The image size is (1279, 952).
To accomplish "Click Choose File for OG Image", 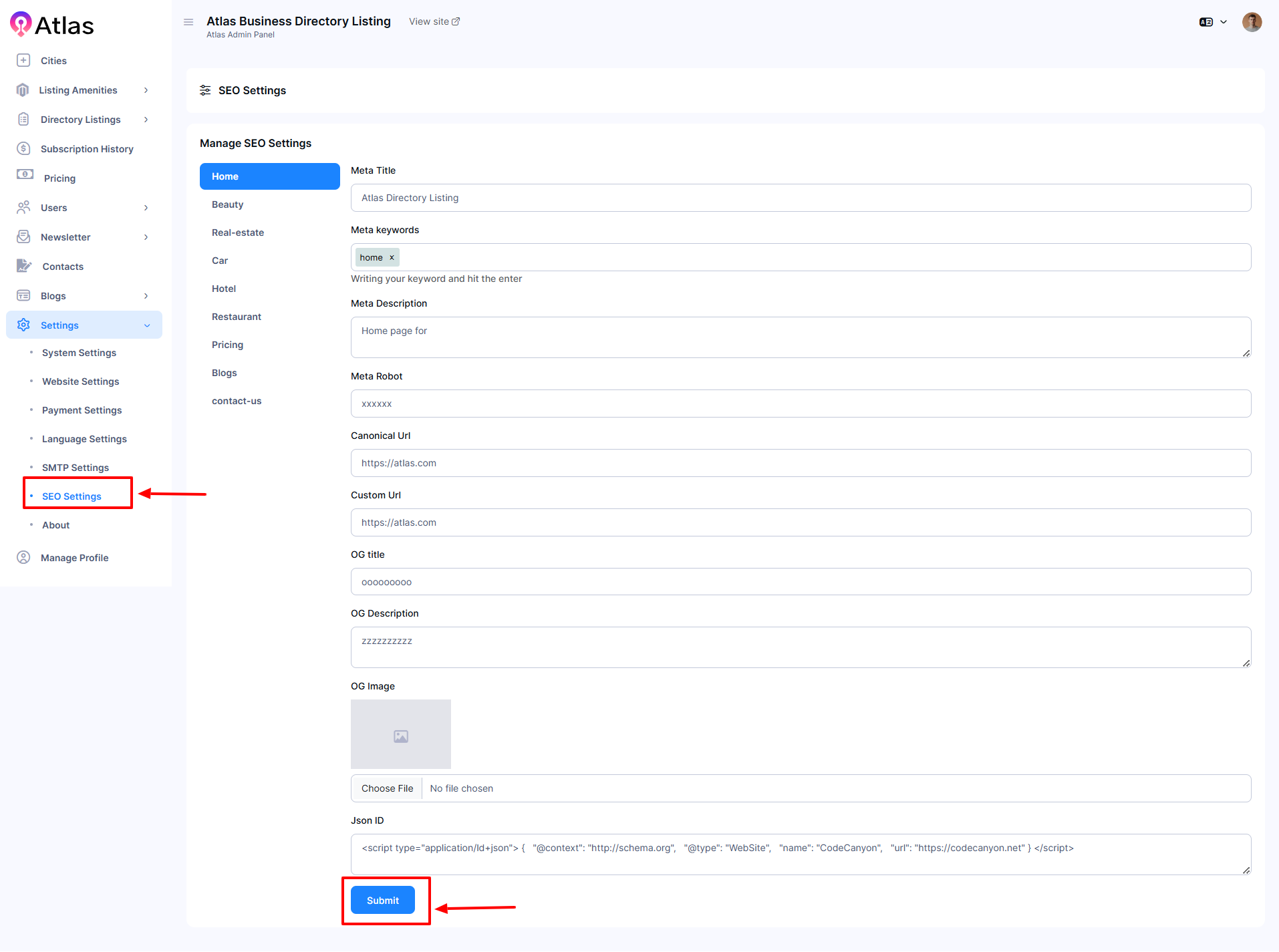I will coord(387,788).
